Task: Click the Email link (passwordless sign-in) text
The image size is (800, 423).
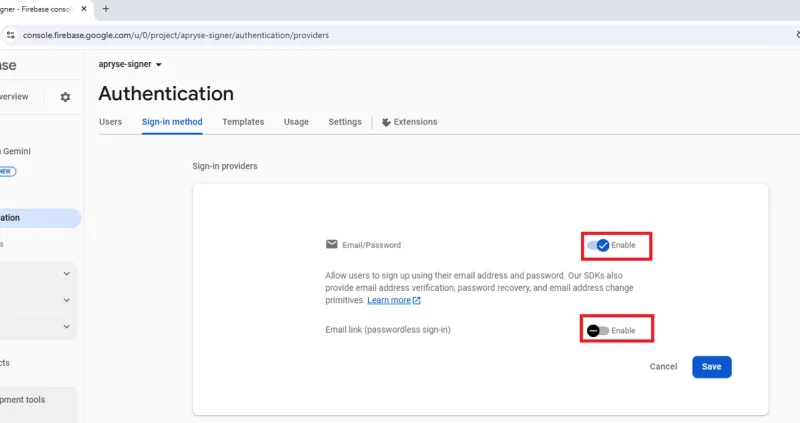Action: (x=388, y=330)
